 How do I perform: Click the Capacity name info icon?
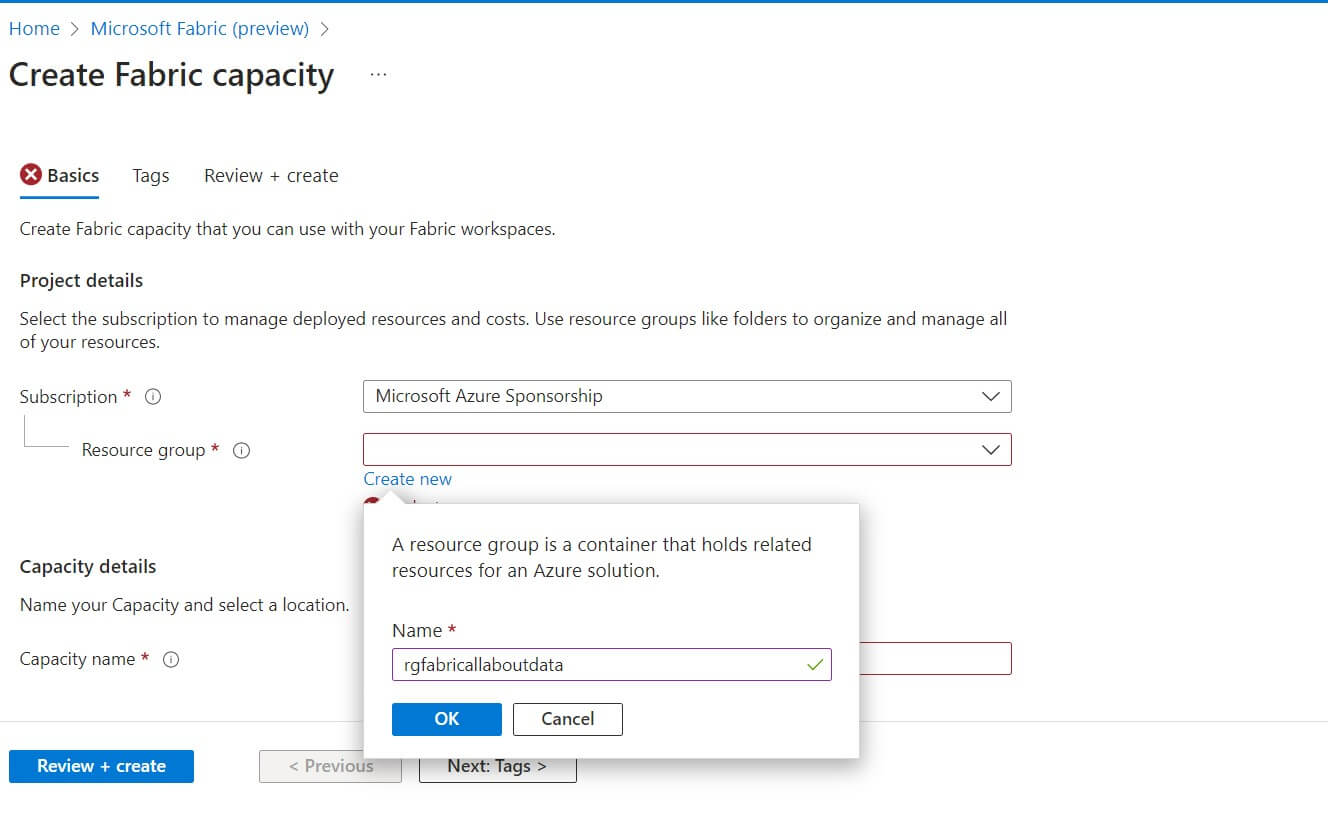click(x=171, y=659)
